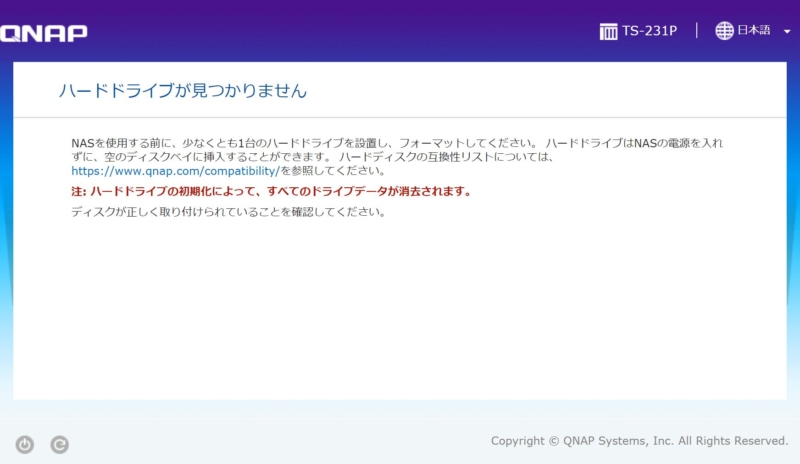The height and width of the screenshot is (464, 800).
Task: Click the restart refresh icon
Action: click(59, 445)
